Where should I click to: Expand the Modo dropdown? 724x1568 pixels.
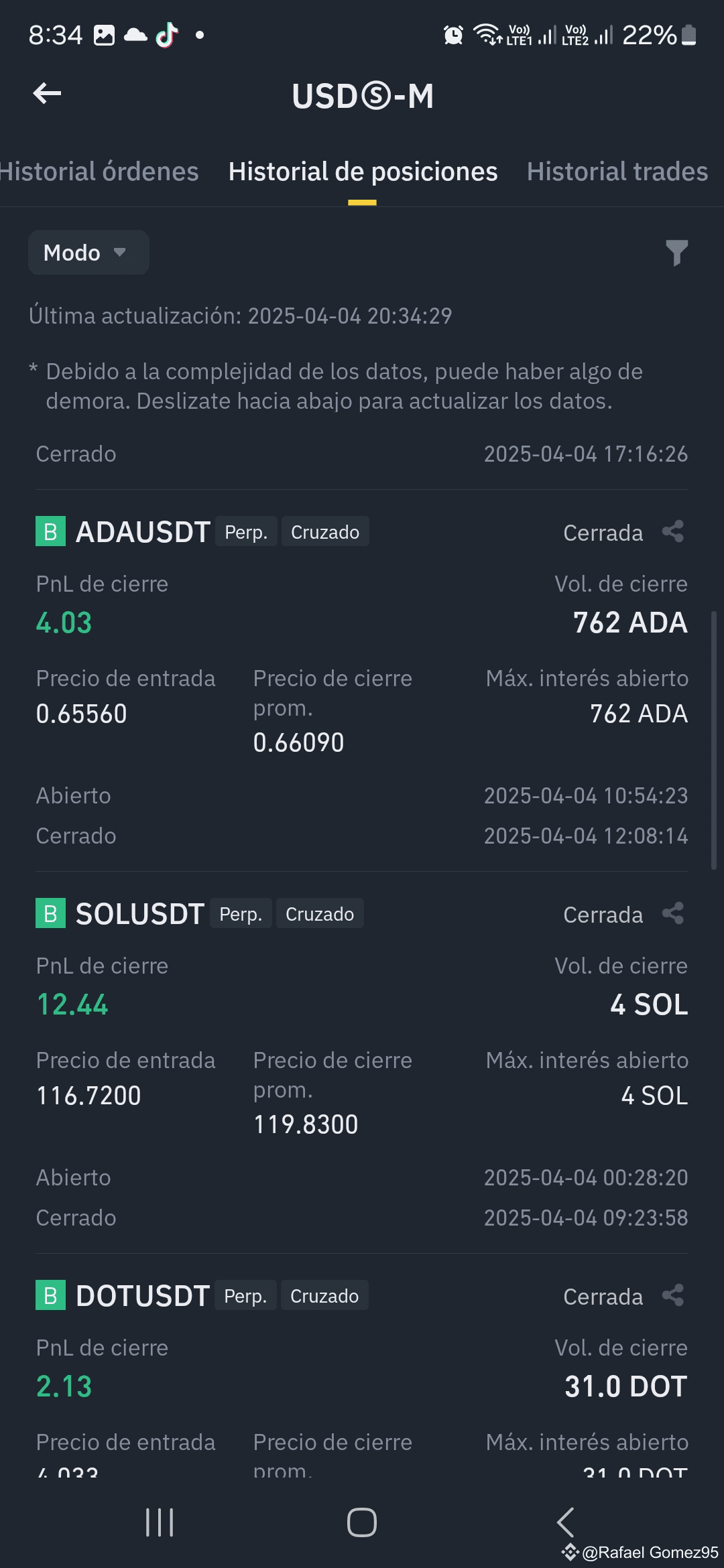pyautogui.click(x=88, y=253)
